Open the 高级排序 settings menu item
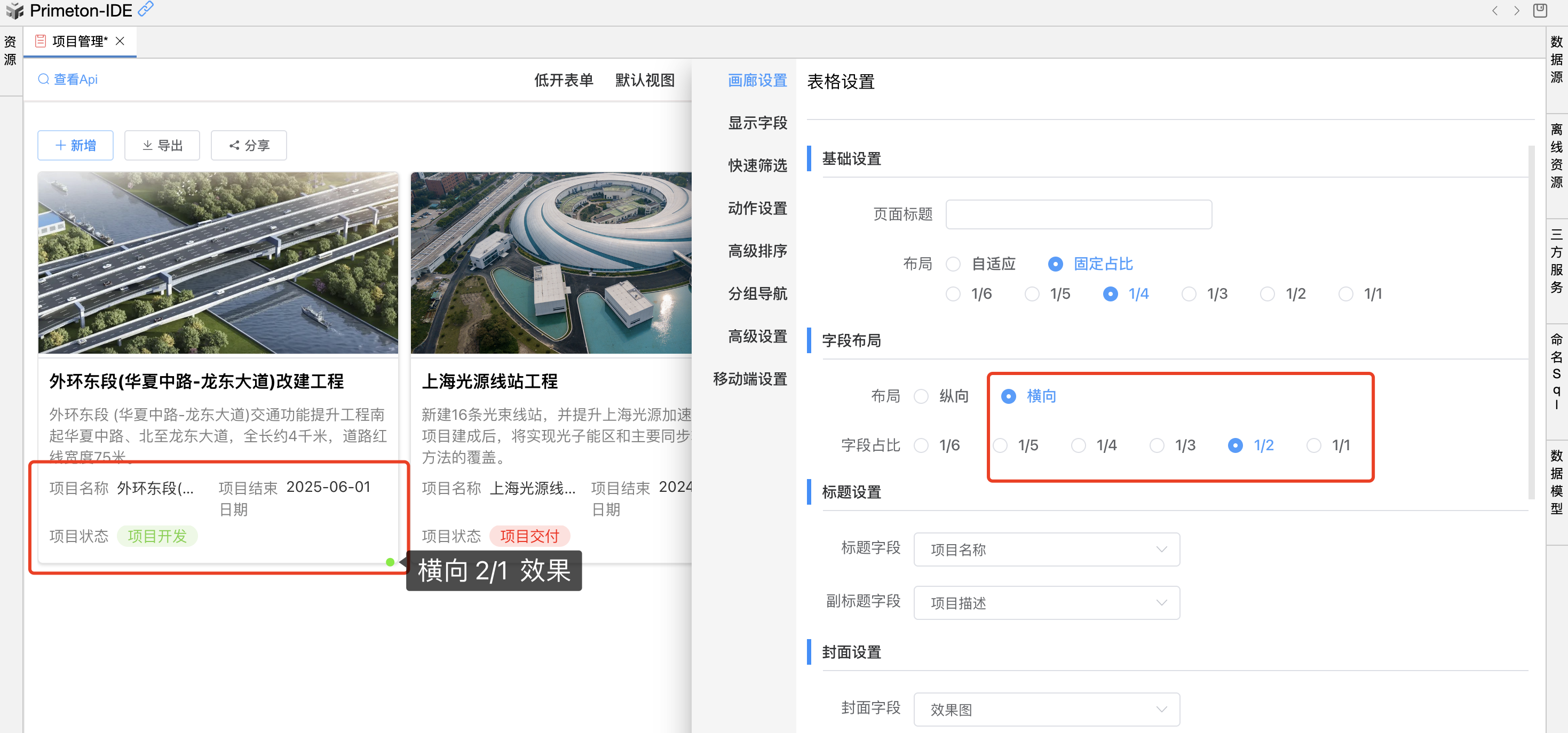Viewport: 1568px width, 733px height. pyautogui.click(x=757, y=251)
